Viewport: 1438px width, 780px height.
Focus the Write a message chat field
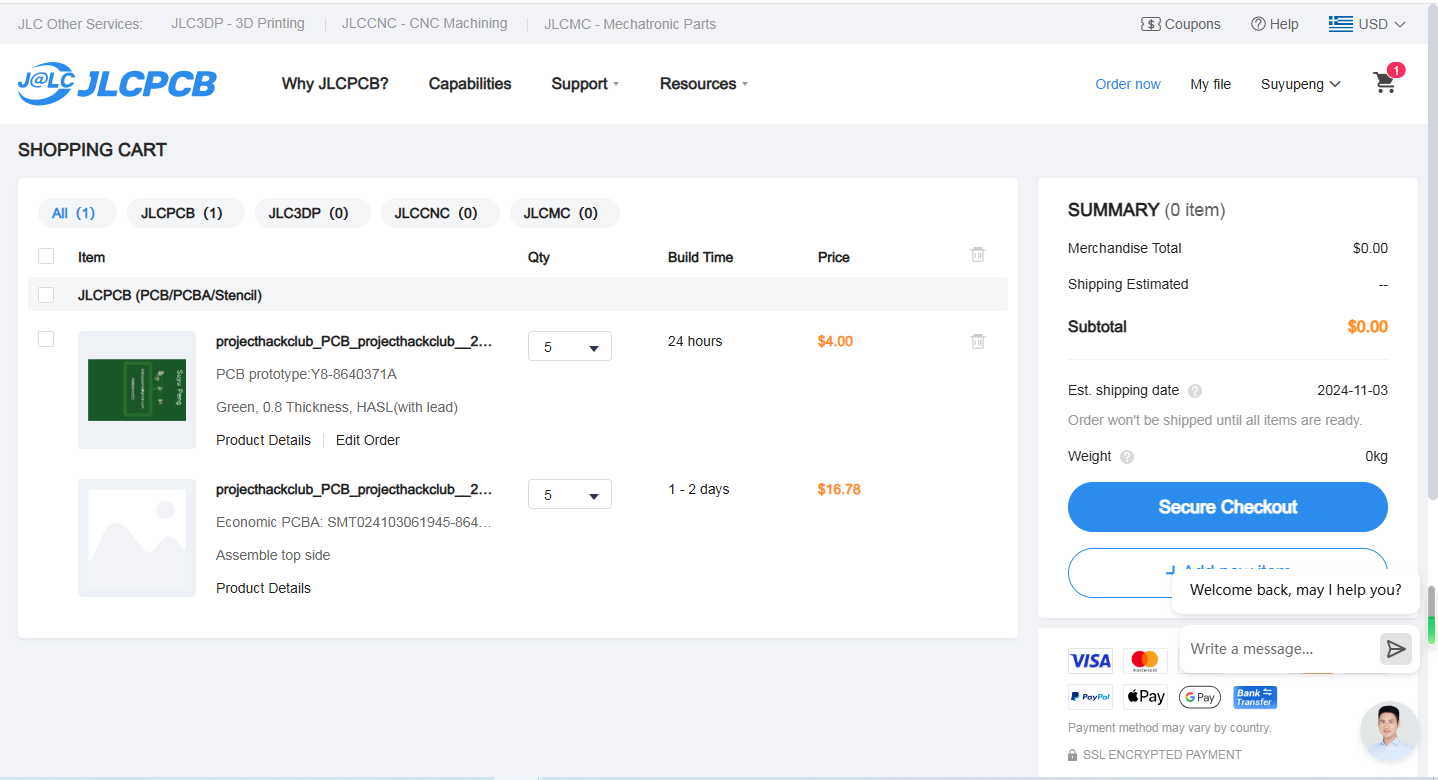click(1279, 649)
